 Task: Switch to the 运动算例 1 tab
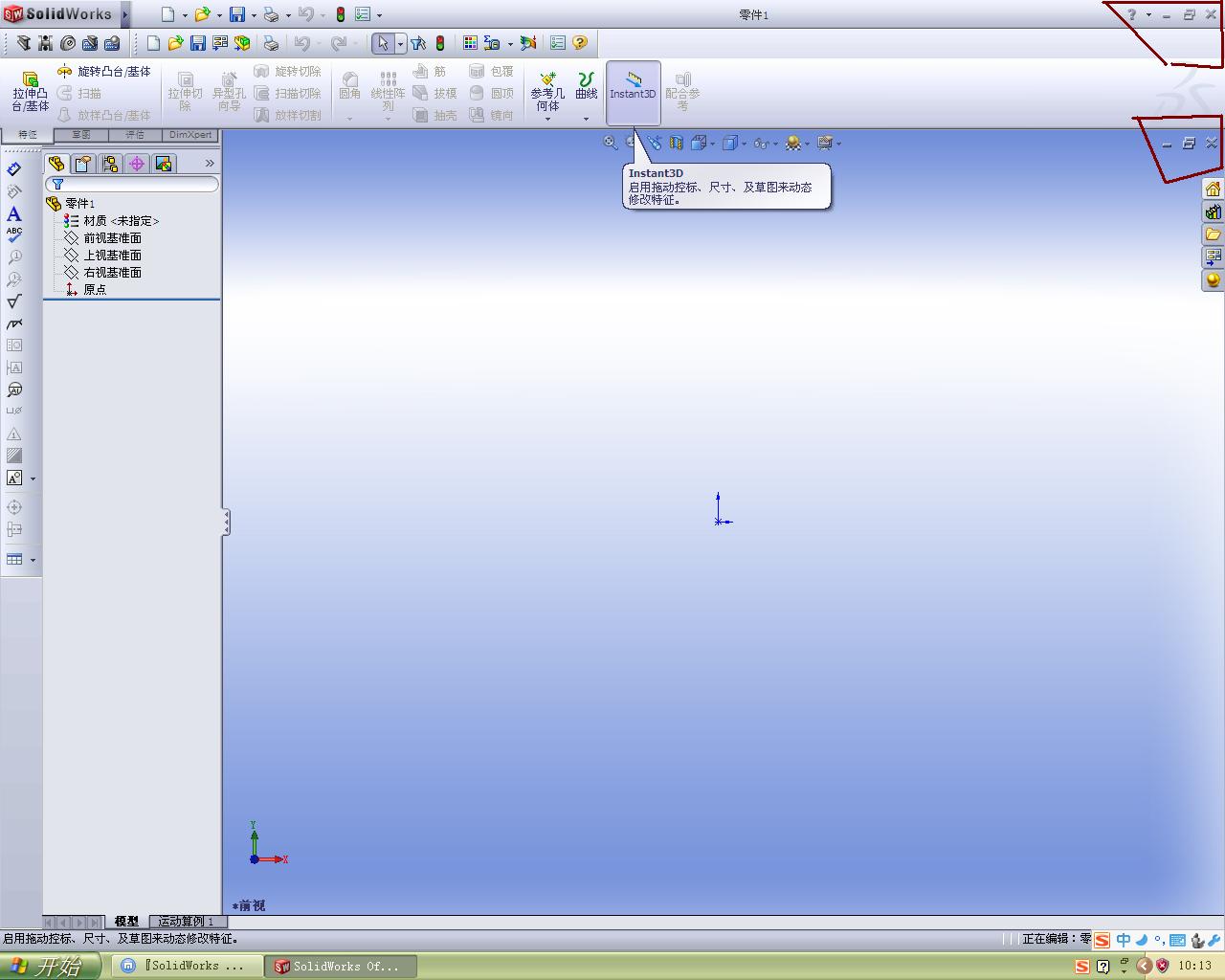[186, 921]
